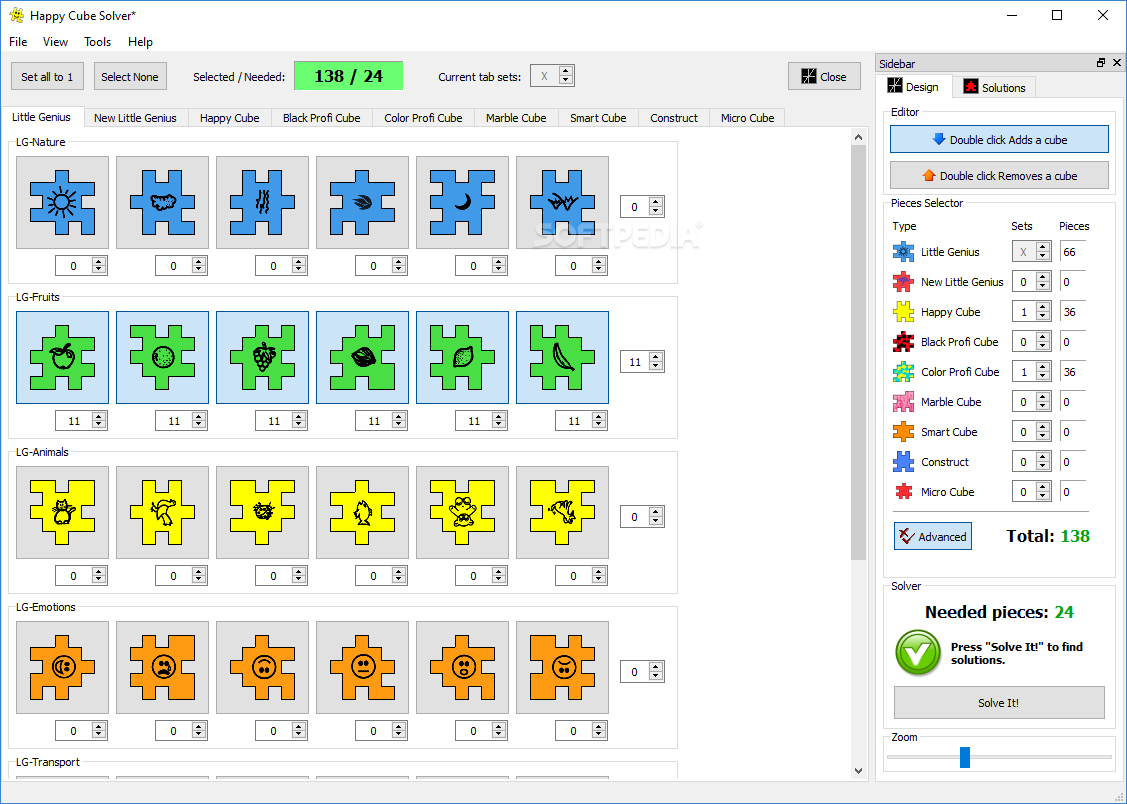Click the Micro Cube red type icon
This screenshot has height=804, width=1127.
point(903,492)
